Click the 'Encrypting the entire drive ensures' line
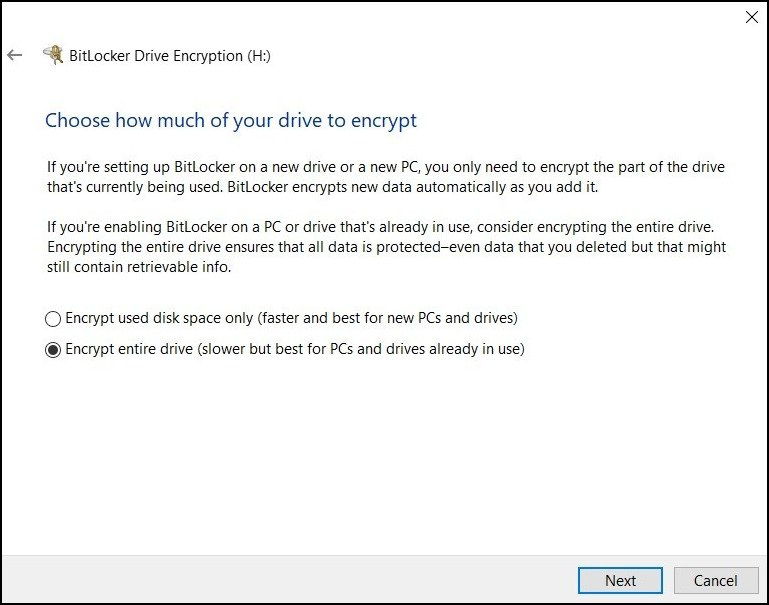The image size is (769, 605). (x=386, y=247)
